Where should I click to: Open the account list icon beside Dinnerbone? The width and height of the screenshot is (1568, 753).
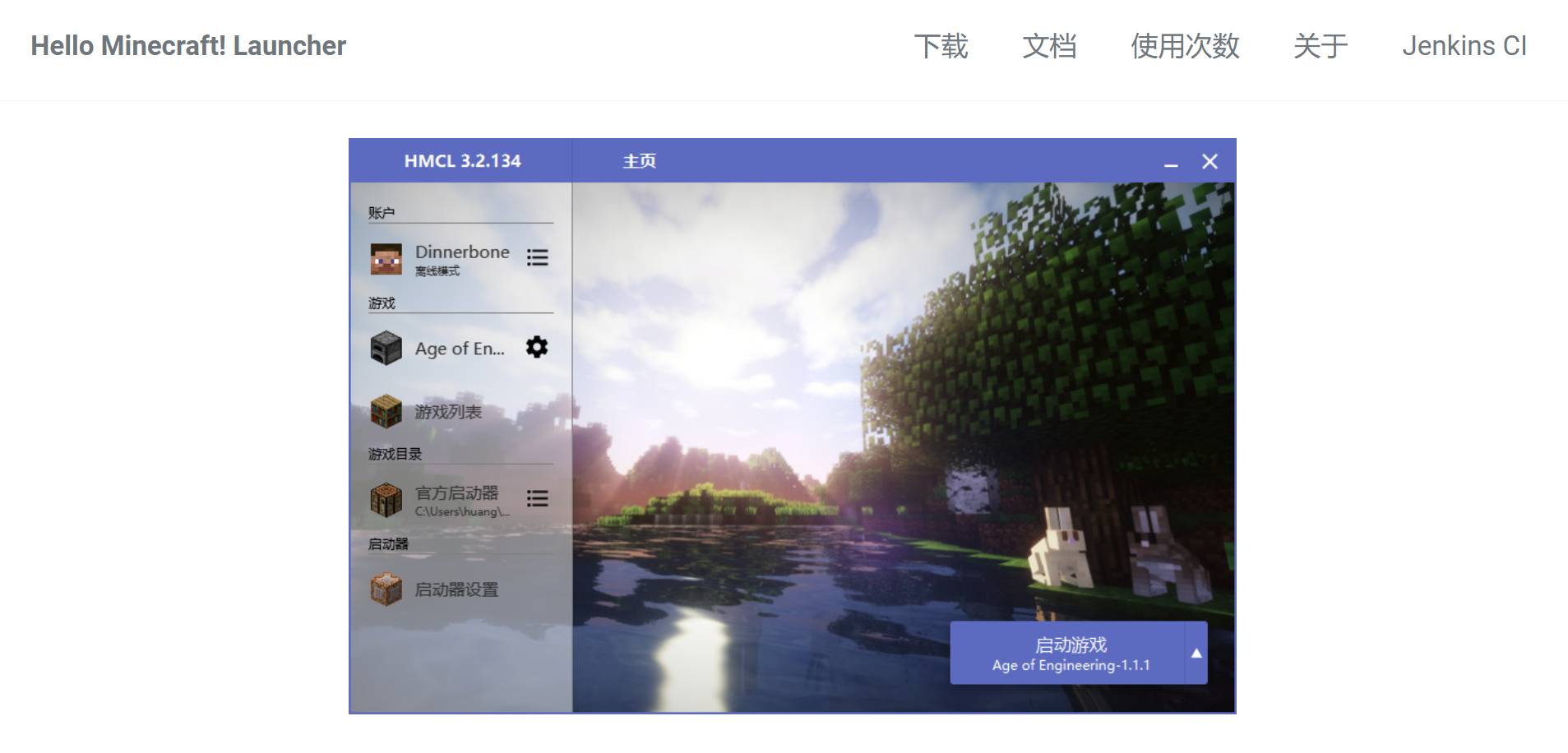537,257
